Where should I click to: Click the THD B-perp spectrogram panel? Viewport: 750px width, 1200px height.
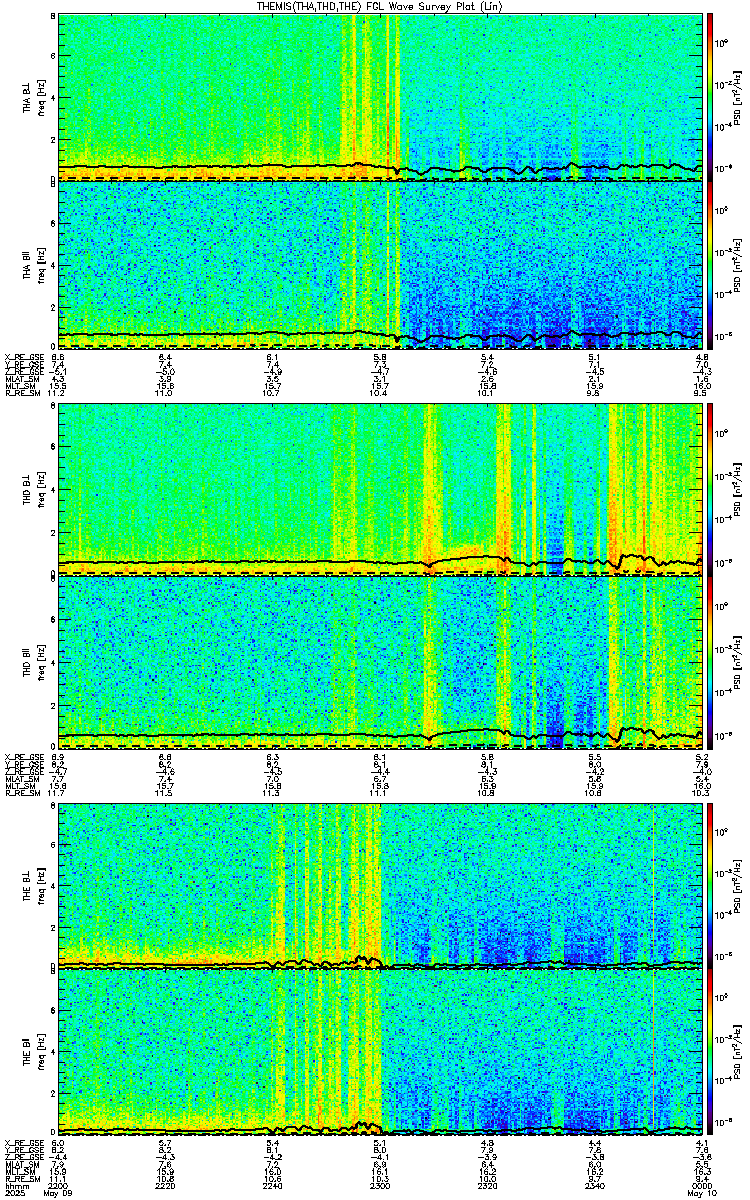tap(380, 491)
